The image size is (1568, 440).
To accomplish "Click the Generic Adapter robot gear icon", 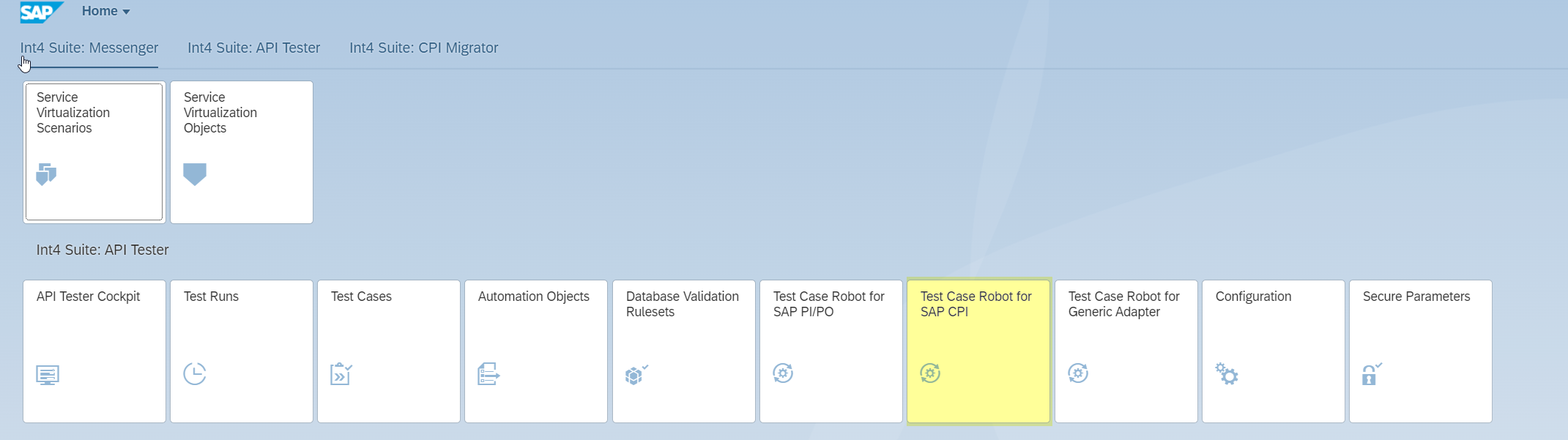I will (1078, 373).
